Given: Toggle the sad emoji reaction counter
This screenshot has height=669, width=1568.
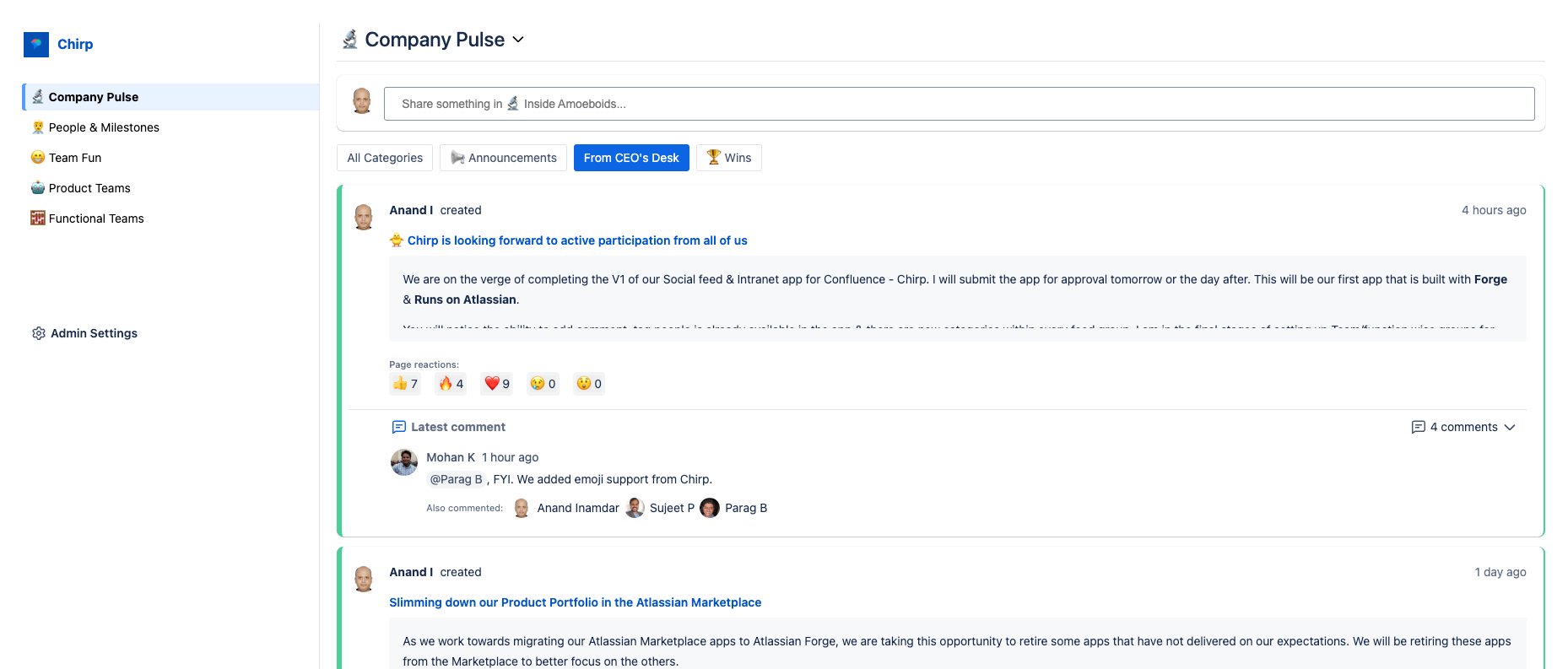Looking at the screenshot, I should pyautogui.click(x=543, y=383).
